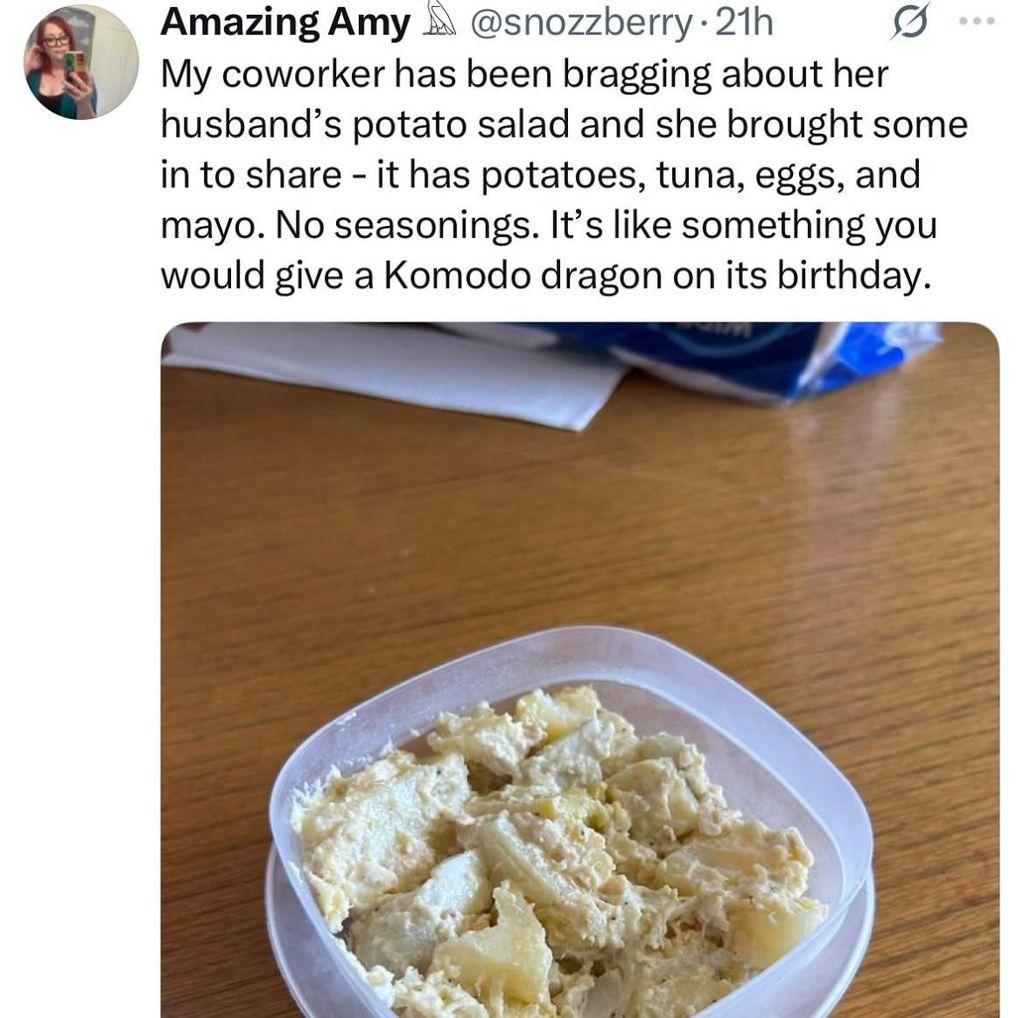
Task: Click the white napkin in the photo
Action: 392,372
